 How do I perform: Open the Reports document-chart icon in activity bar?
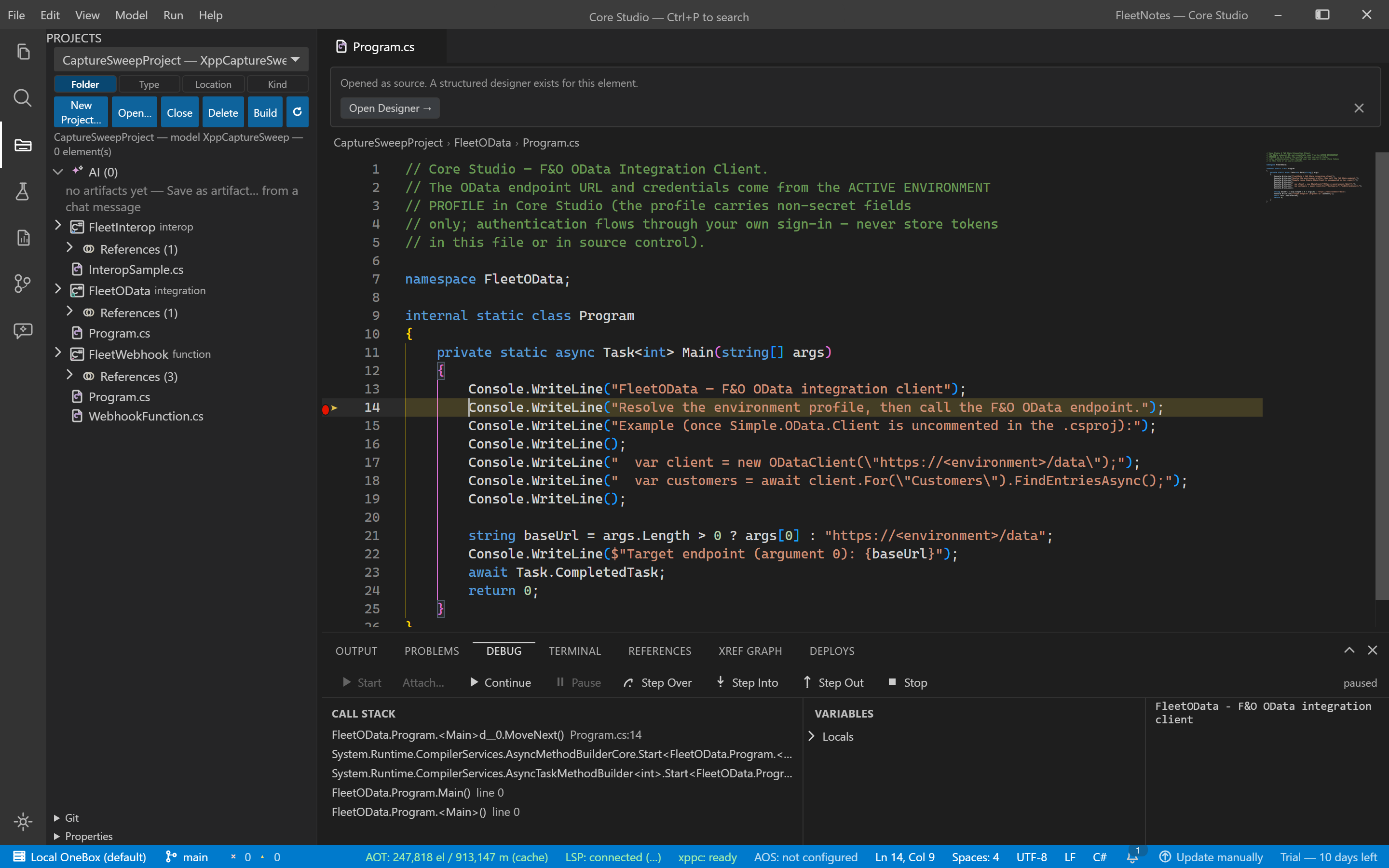(23, 237)
